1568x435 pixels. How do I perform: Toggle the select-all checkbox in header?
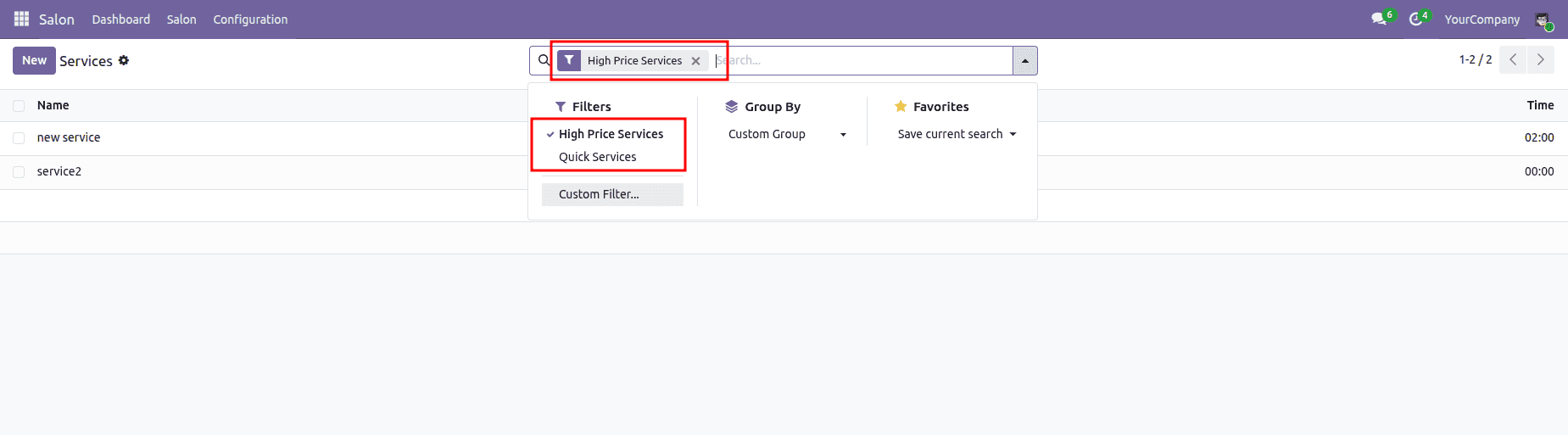[19, 106]
